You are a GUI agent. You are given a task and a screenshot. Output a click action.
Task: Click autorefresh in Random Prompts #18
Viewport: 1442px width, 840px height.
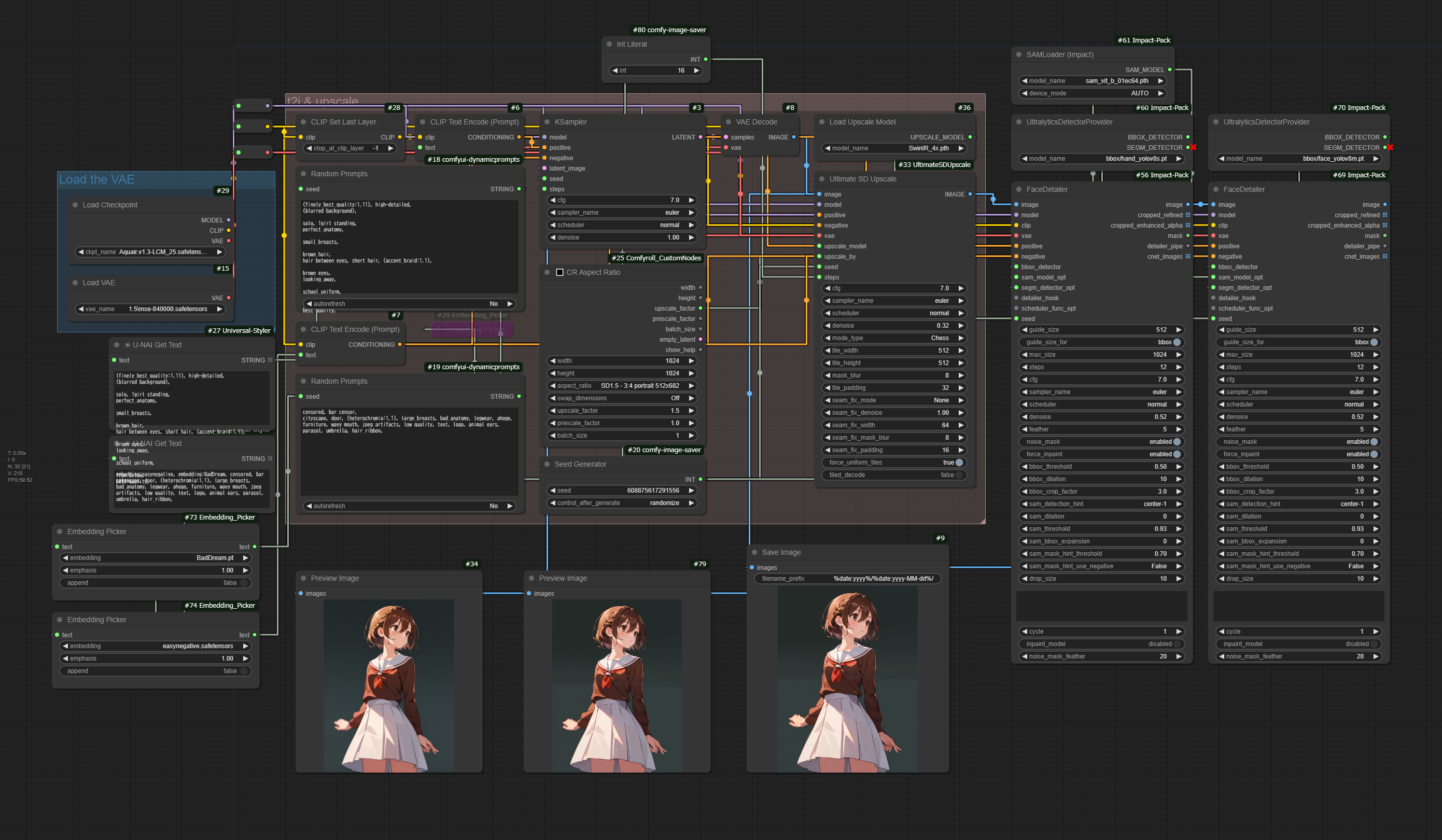[x=409, y=304]
